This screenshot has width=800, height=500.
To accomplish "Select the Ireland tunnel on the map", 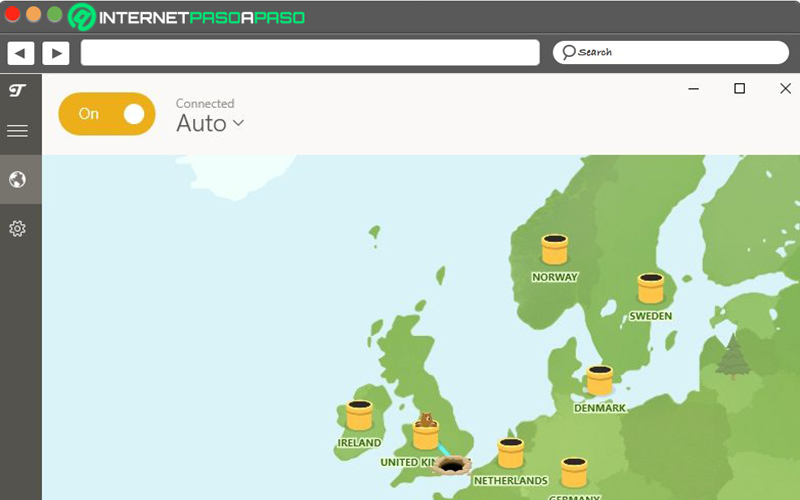I will click(359, 415).
